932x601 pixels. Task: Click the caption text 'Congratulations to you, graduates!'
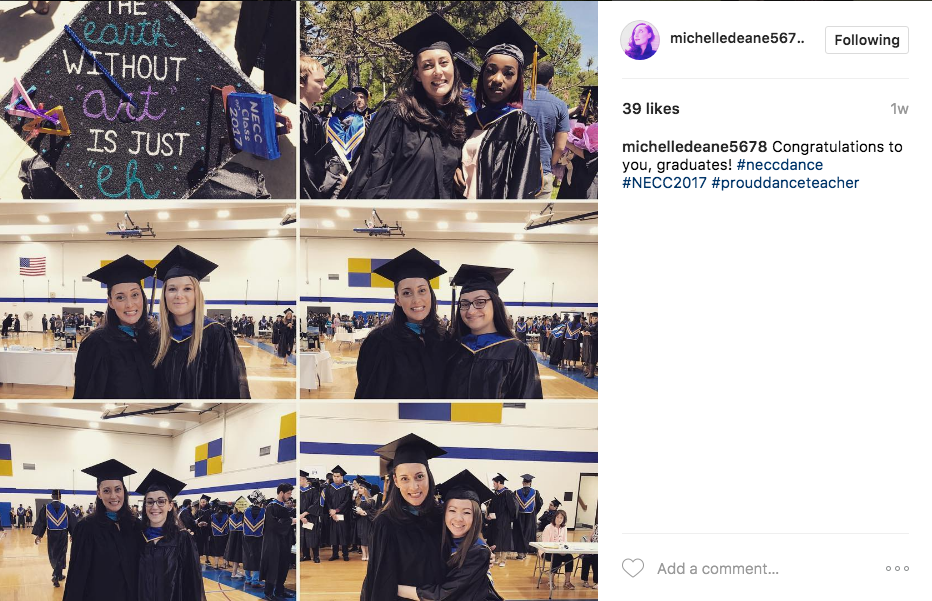(763, 156)
